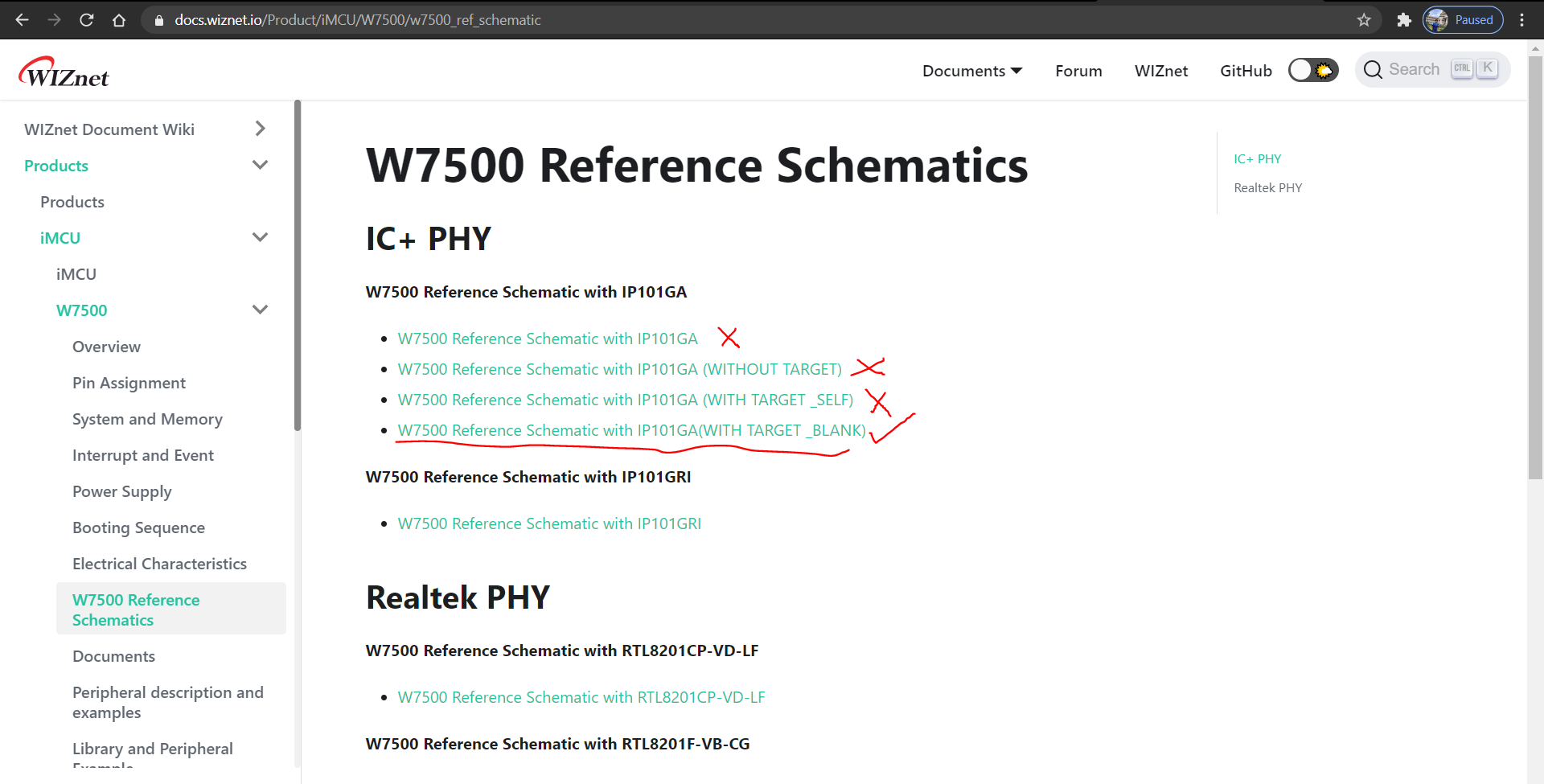Click the site security lock icon

(x=158, y=20)
